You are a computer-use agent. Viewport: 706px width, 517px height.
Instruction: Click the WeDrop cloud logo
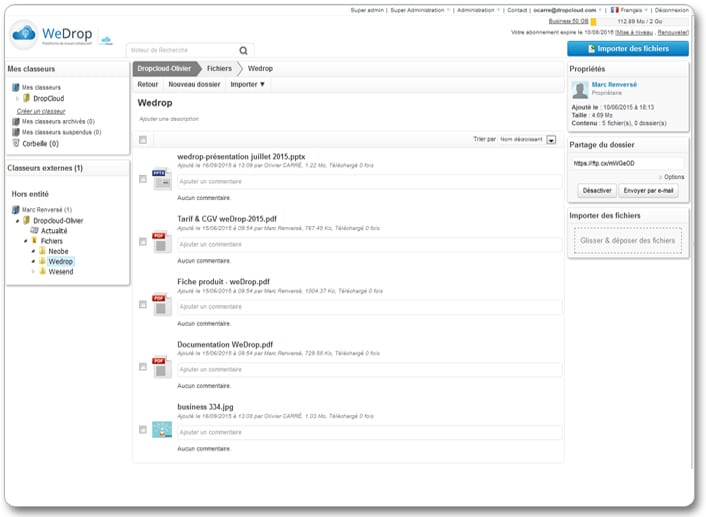point(24,34)
